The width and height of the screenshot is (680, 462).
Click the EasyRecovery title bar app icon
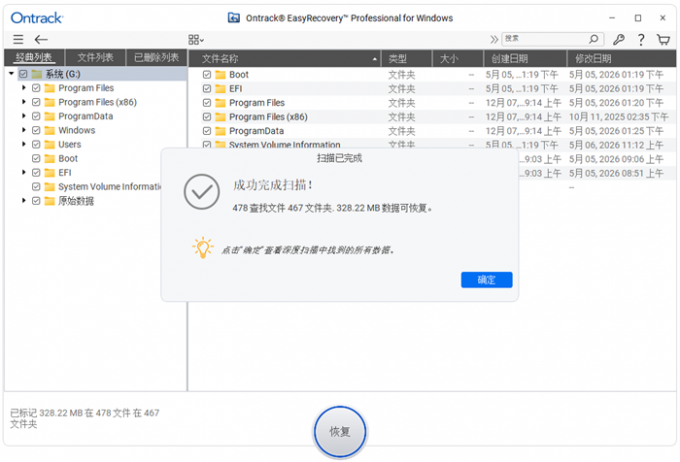233,18
